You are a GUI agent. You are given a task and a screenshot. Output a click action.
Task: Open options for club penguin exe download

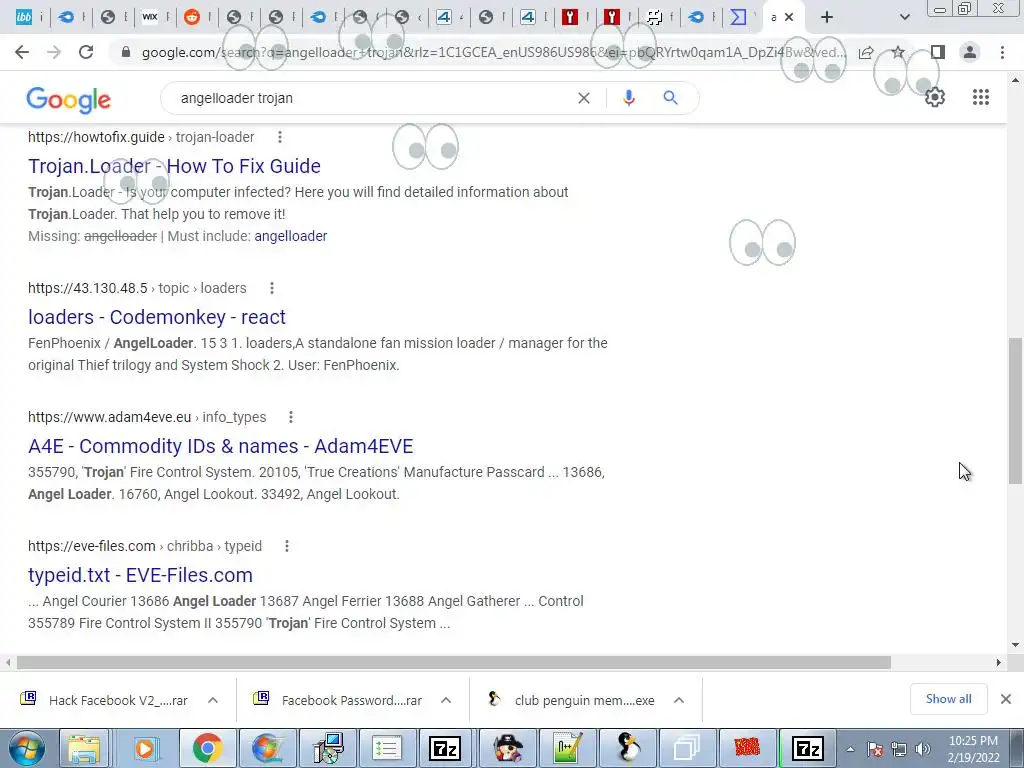coord(679,700)
